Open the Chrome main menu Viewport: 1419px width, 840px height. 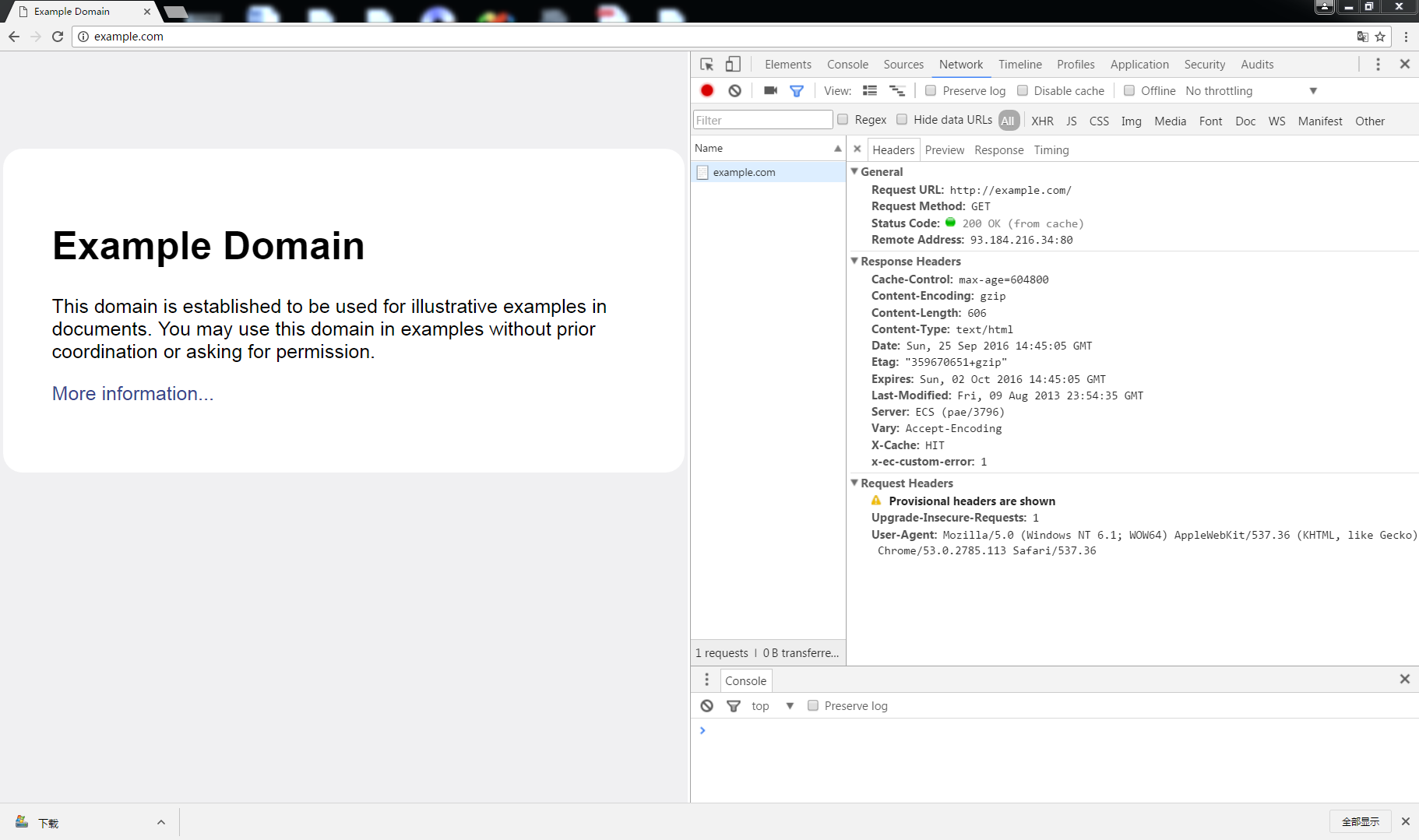1406,37
